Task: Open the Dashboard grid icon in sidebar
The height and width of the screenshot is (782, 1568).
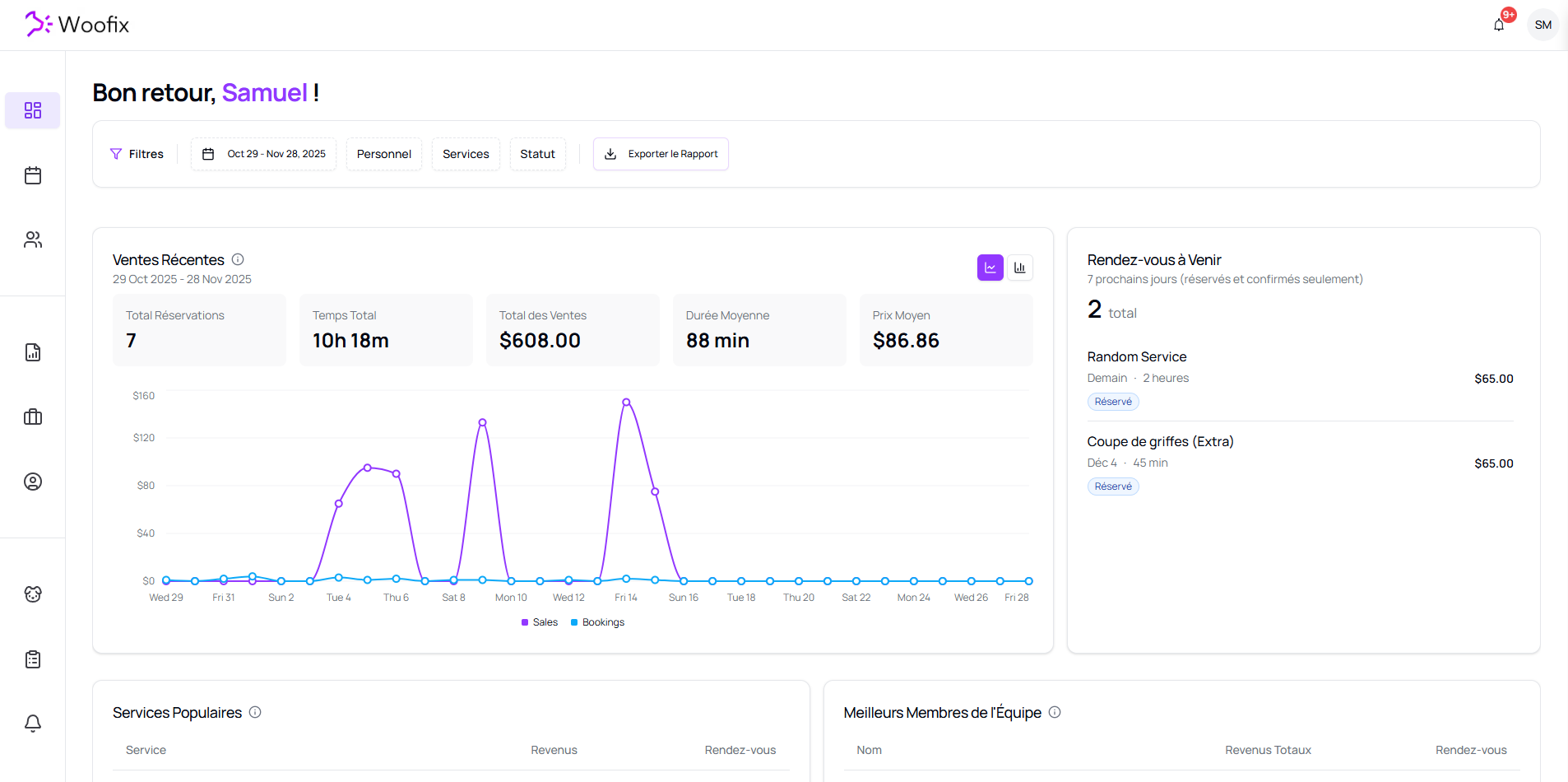Action: [x=32, y=109]
